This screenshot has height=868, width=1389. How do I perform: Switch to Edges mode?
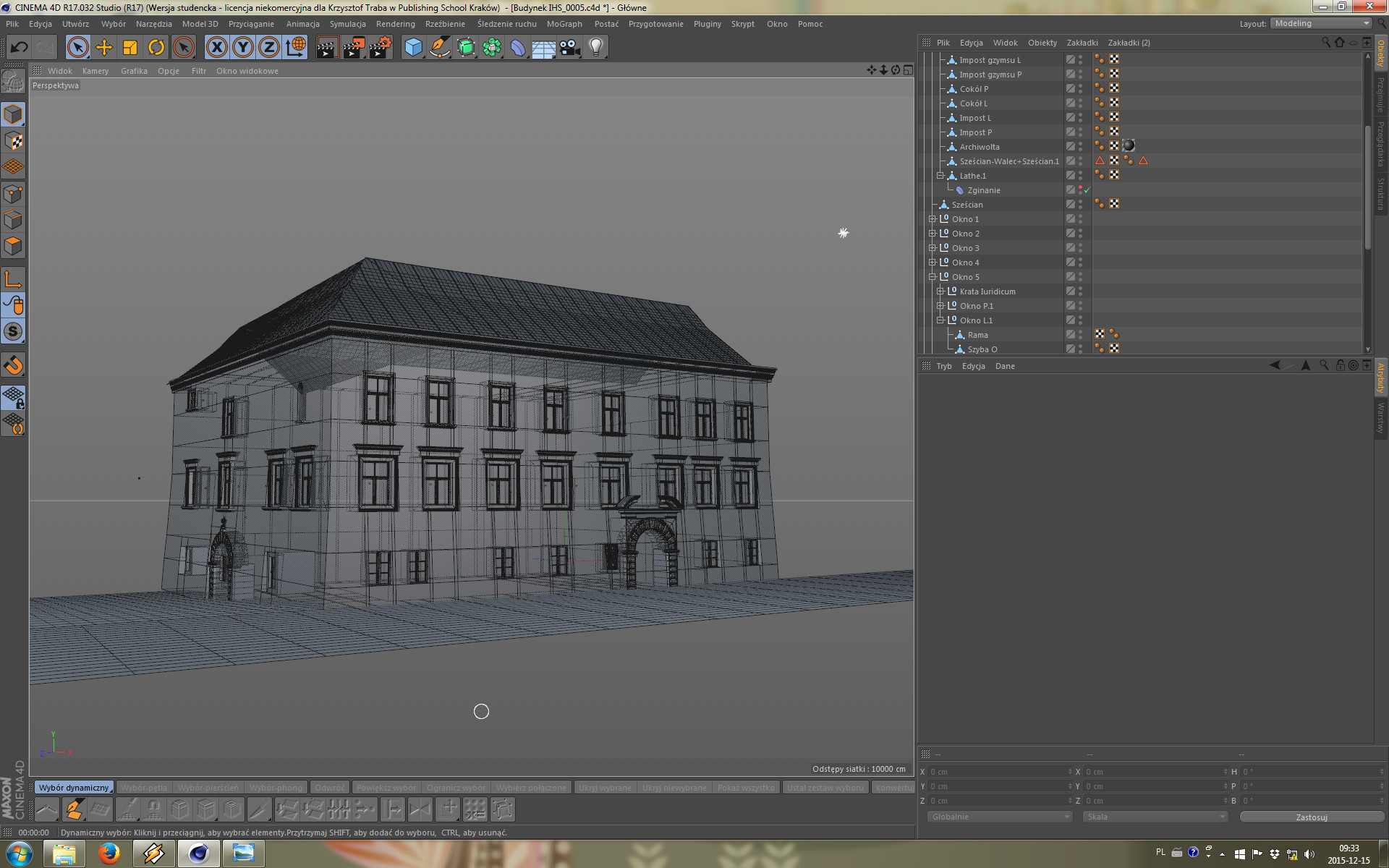(x=13, y=220)
